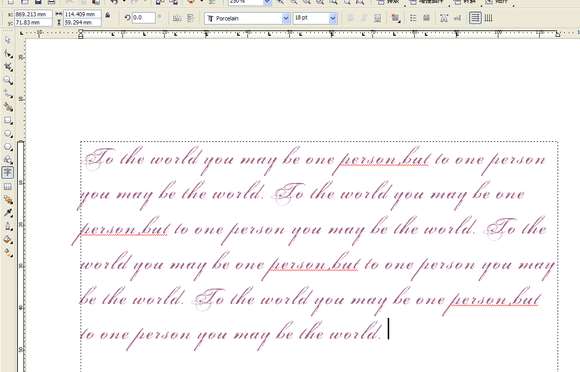Select the Ellipse tool
The width and height of the screenshot is (580, 372).
(x=8, y=133)
